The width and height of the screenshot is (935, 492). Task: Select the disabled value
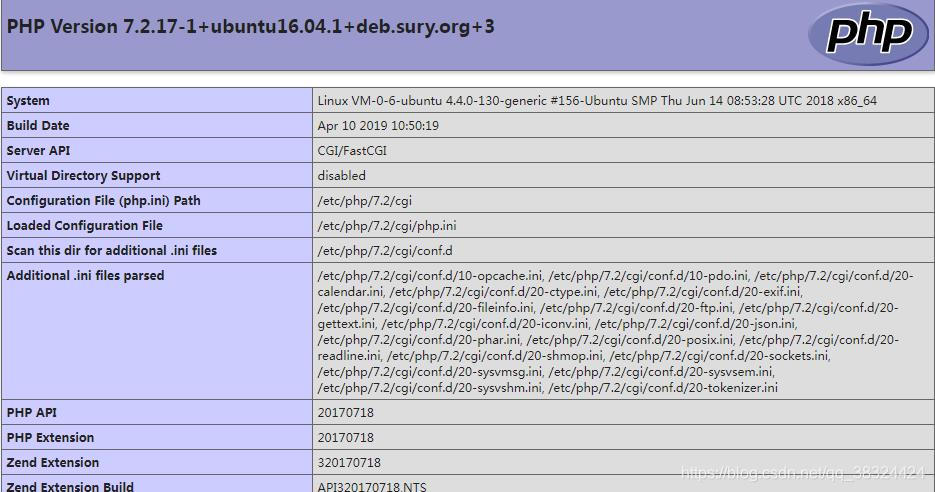342,176
